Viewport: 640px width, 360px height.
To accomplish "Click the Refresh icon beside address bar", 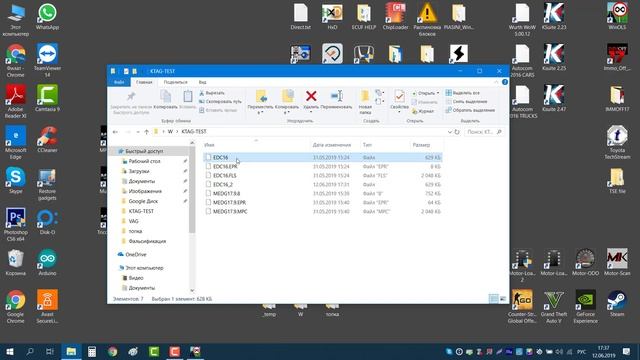I will point(457,132).
